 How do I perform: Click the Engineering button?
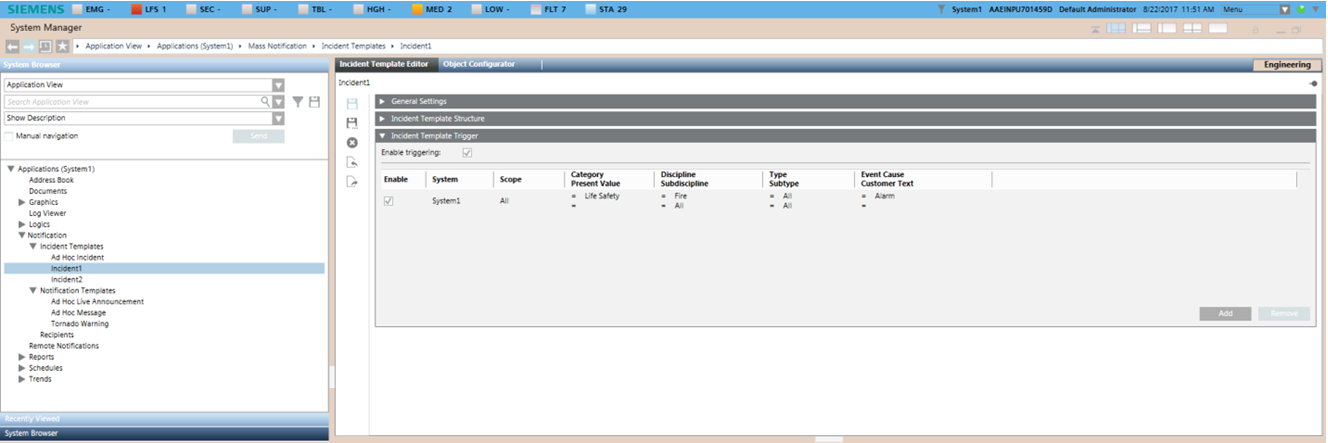pyautogui.click(x=1286, y=65)
